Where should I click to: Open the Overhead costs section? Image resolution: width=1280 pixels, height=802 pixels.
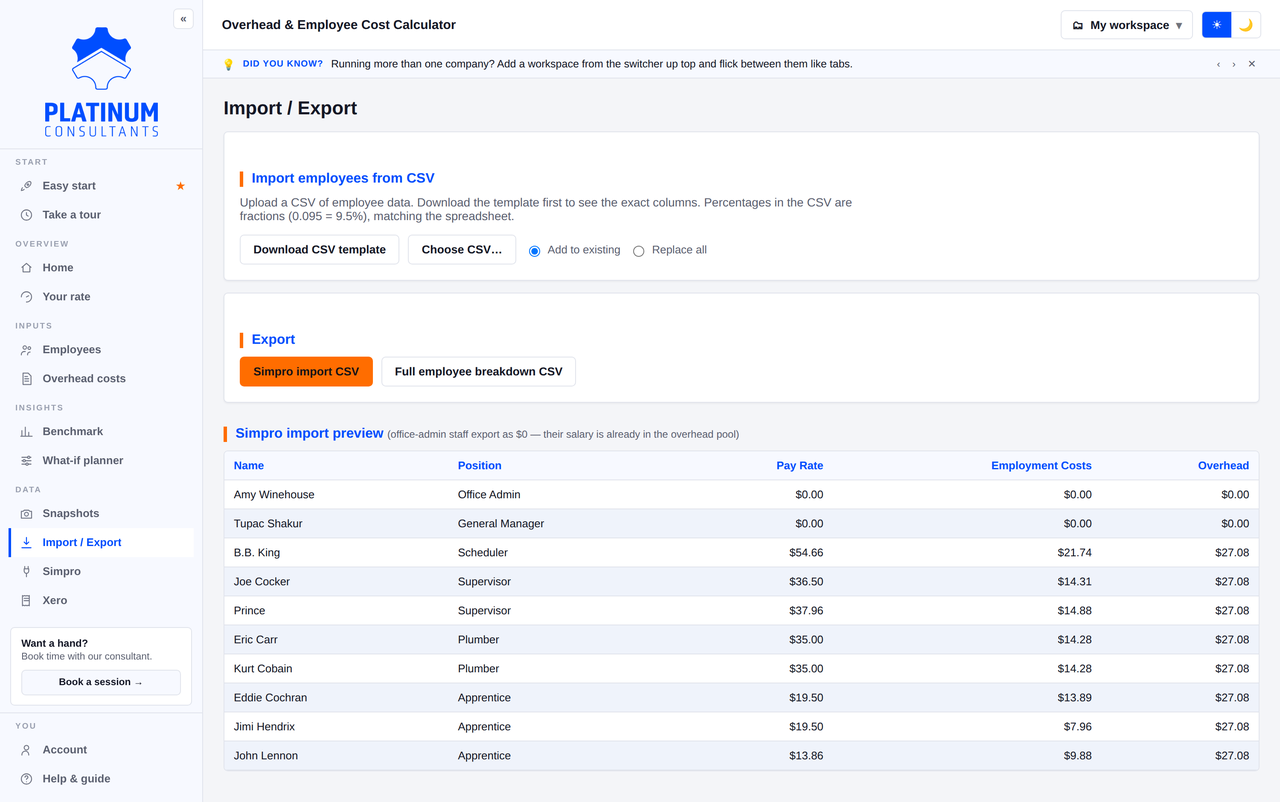coord(101,379)
